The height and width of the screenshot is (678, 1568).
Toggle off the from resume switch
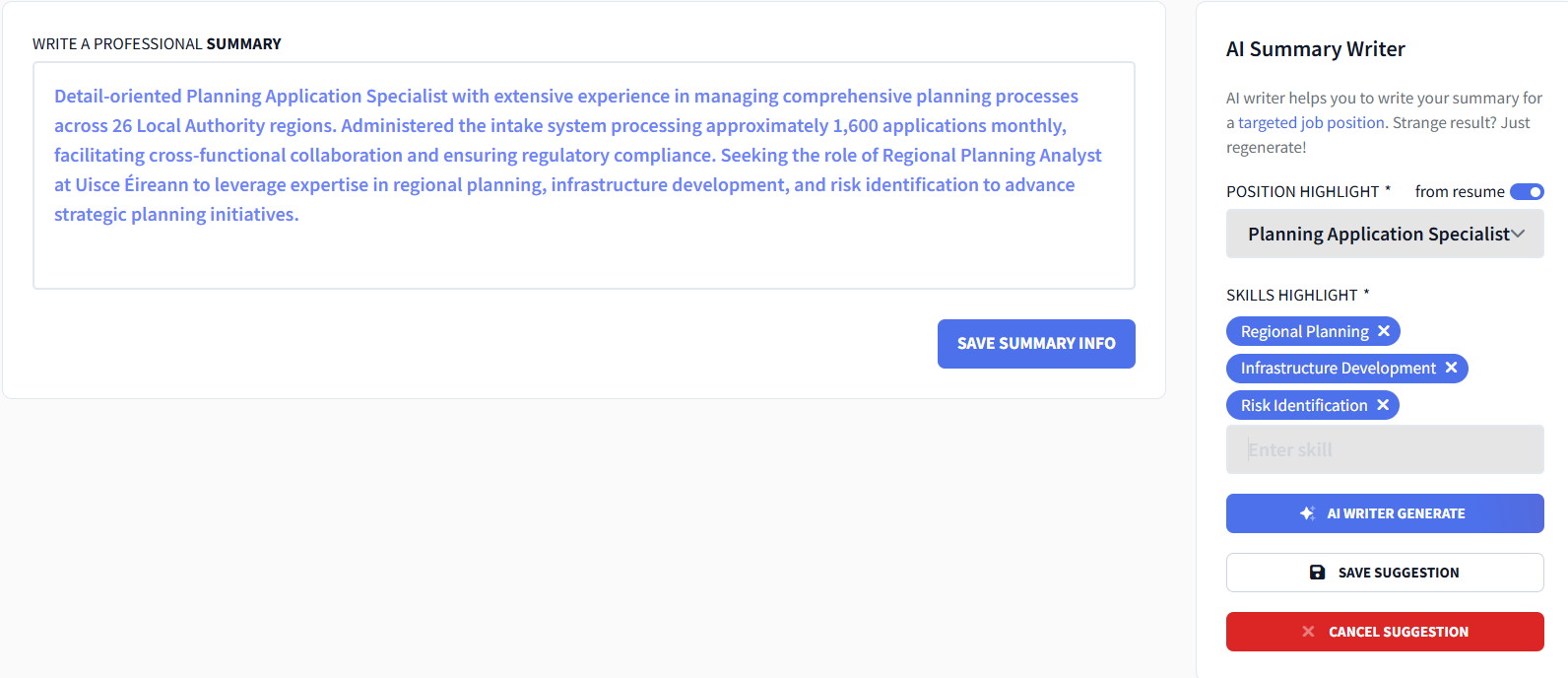pos(1528,191)
